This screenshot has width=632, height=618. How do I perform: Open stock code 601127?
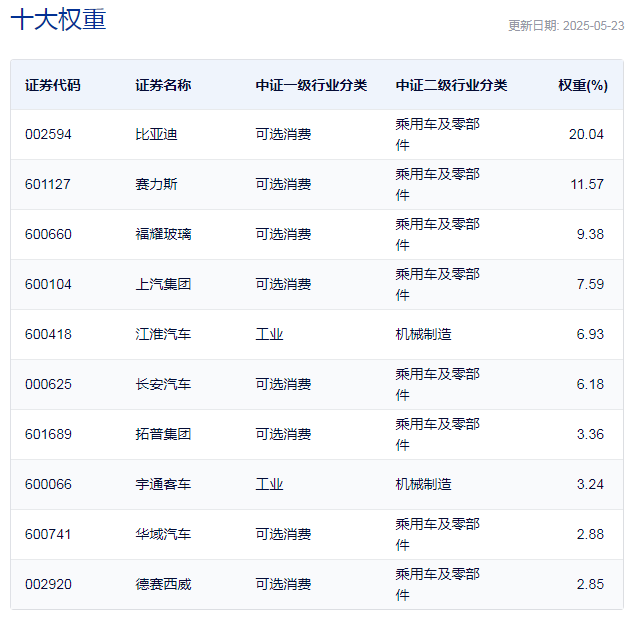pyautogui.click(x=48, y=184)
